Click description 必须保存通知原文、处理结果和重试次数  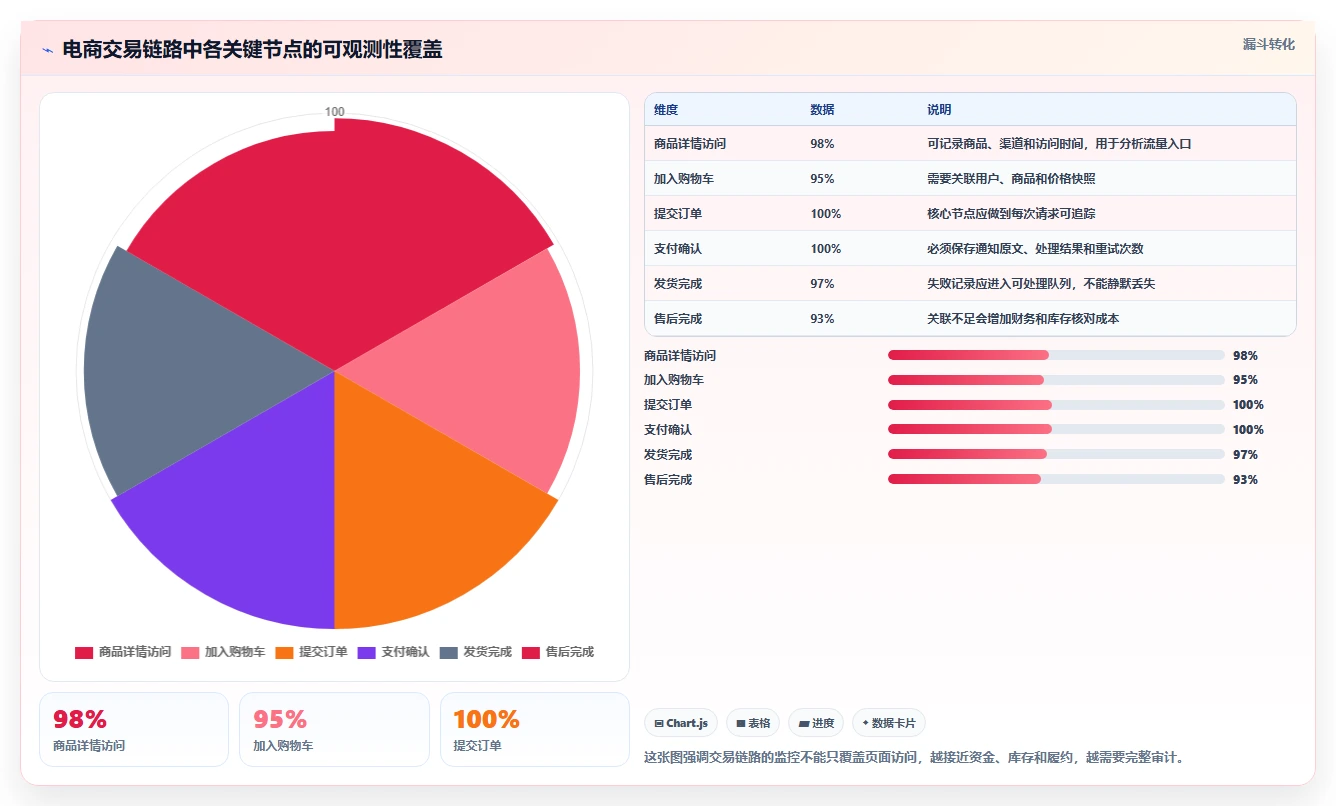point(1035,249)
